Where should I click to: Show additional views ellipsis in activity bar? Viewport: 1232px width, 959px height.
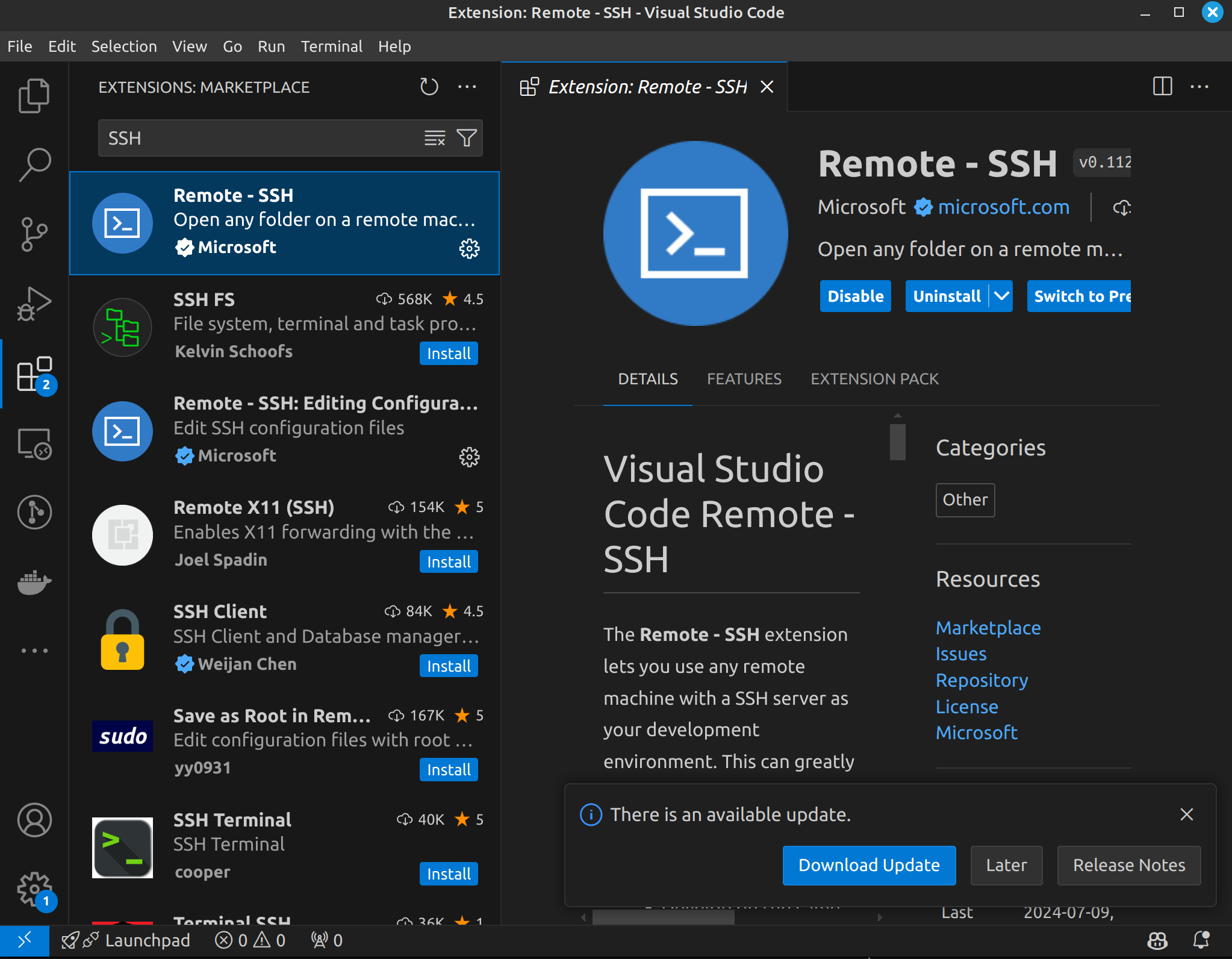point(34,651)
